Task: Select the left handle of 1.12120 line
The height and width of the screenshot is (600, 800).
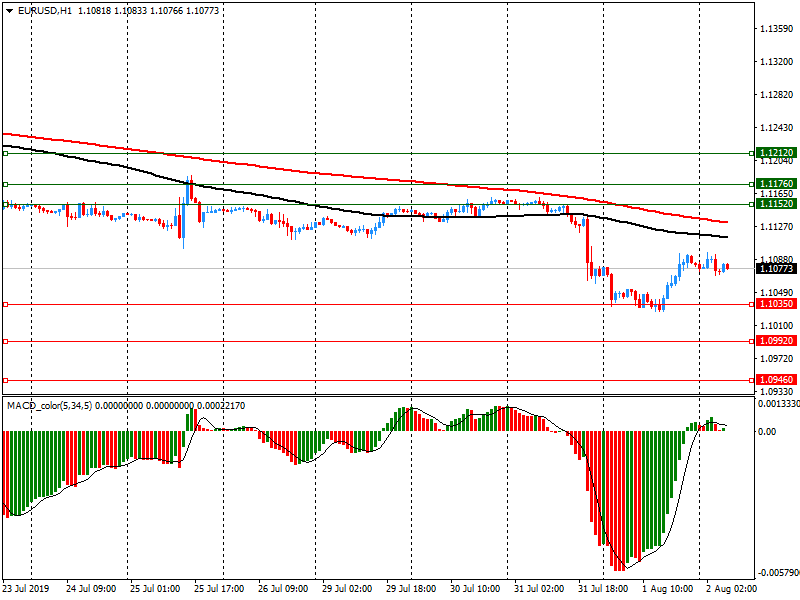Action: [6, 153]
